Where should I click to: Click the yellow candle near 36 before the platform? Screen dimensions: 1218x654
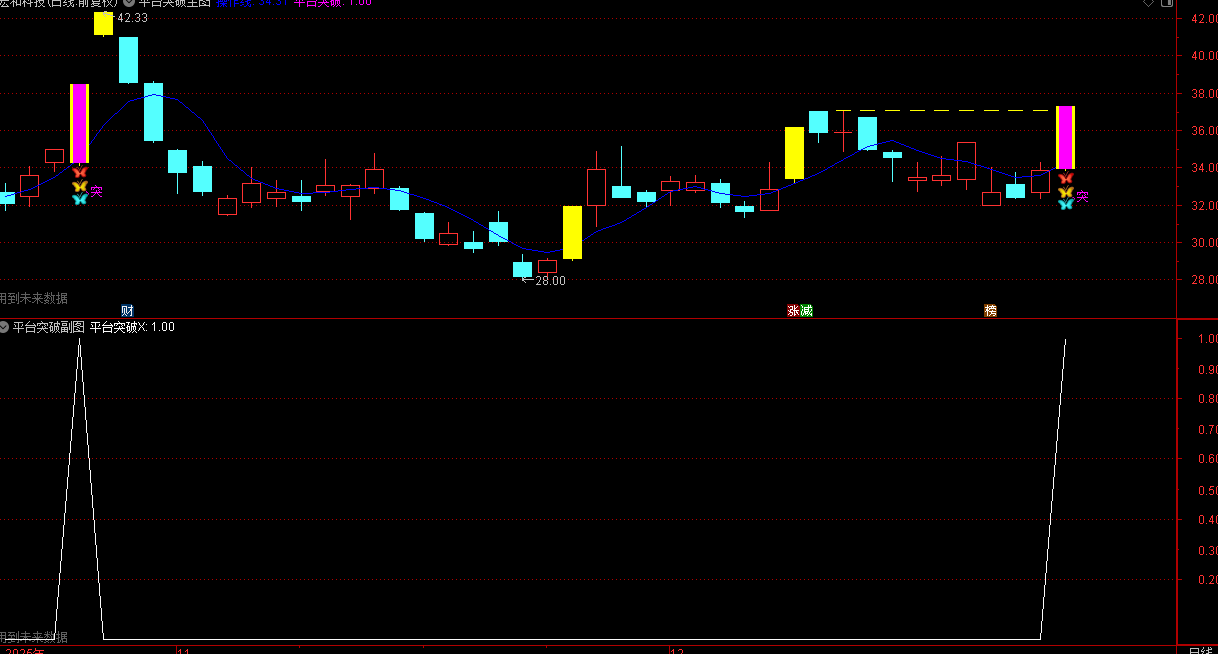click(795, 153)
